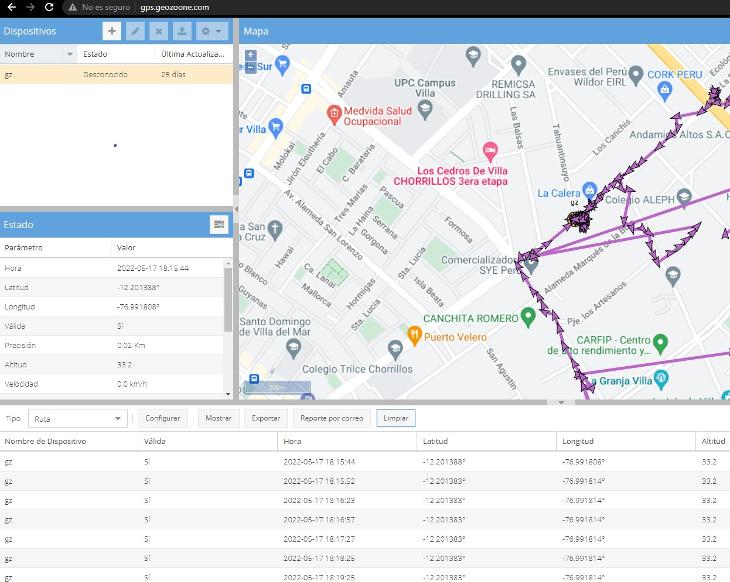Click the Comercializadora SYE map pin

pos(531,264)
